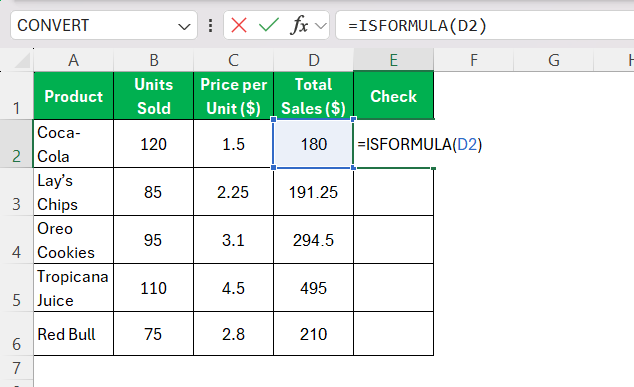
Task: Select the Oreo Cookies cell
Action: [x=74, y=240]
